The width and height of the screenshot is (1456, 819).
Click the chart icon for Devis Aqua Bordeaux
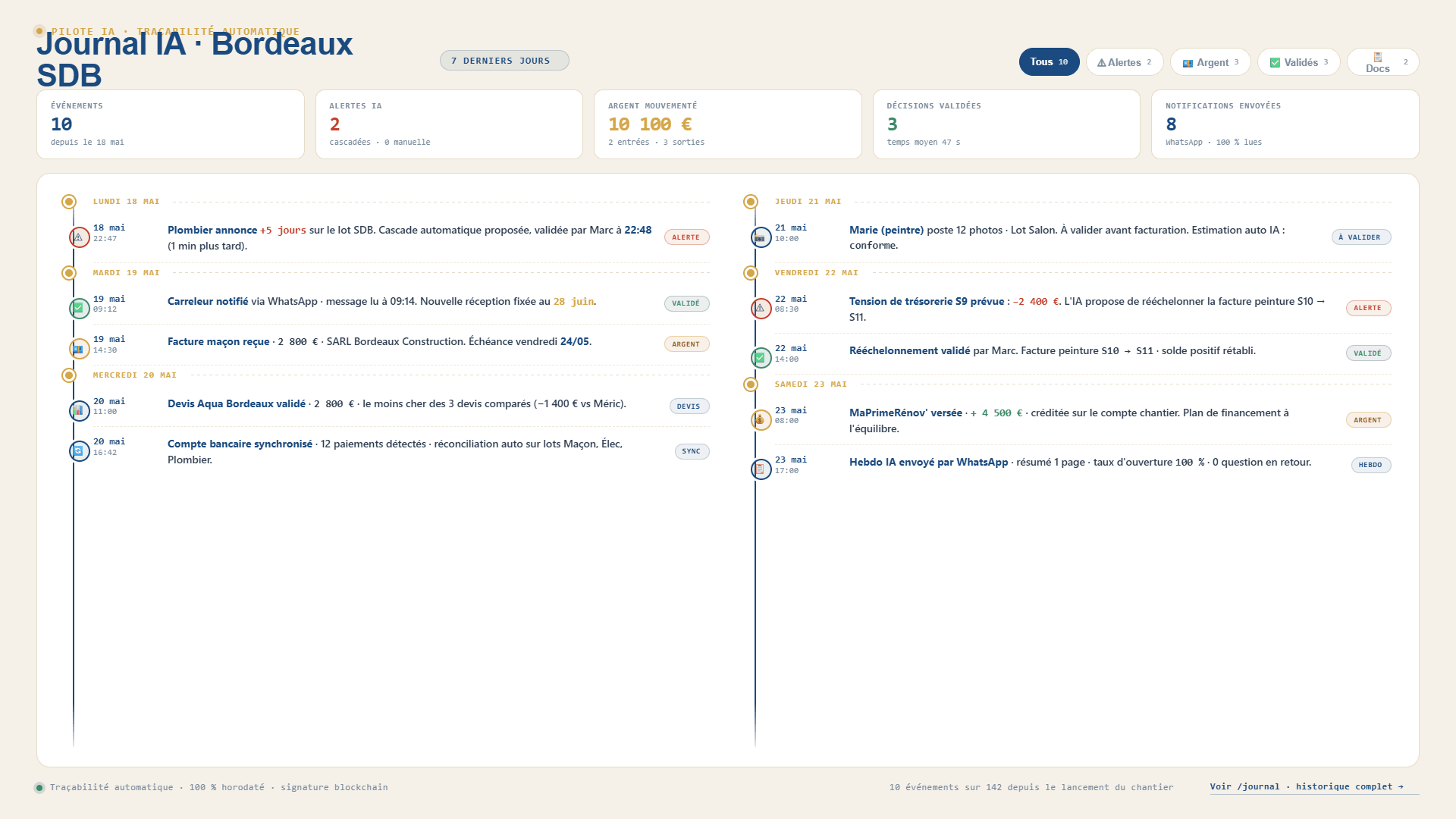click(79, 410)
